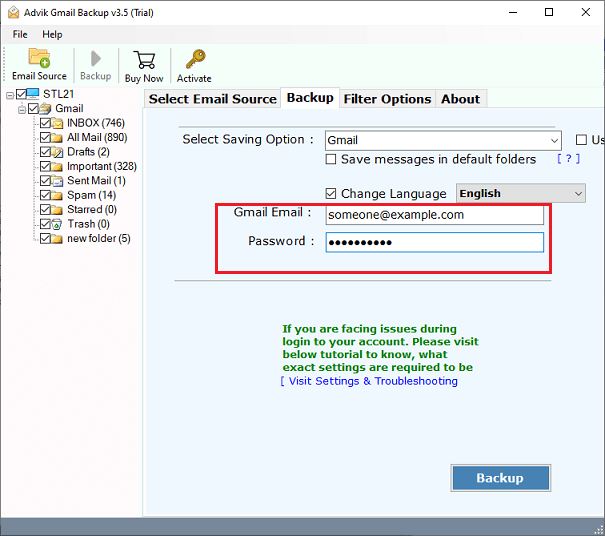The width and height of the screenshot is (605, 536).
Task: Click the STL21 computer icon
Action: click(x=33, y=94)
